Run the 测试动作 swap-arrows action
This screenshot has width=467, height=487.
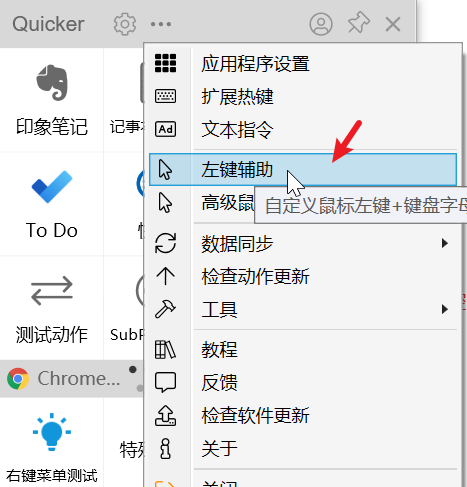coord(52,308)
